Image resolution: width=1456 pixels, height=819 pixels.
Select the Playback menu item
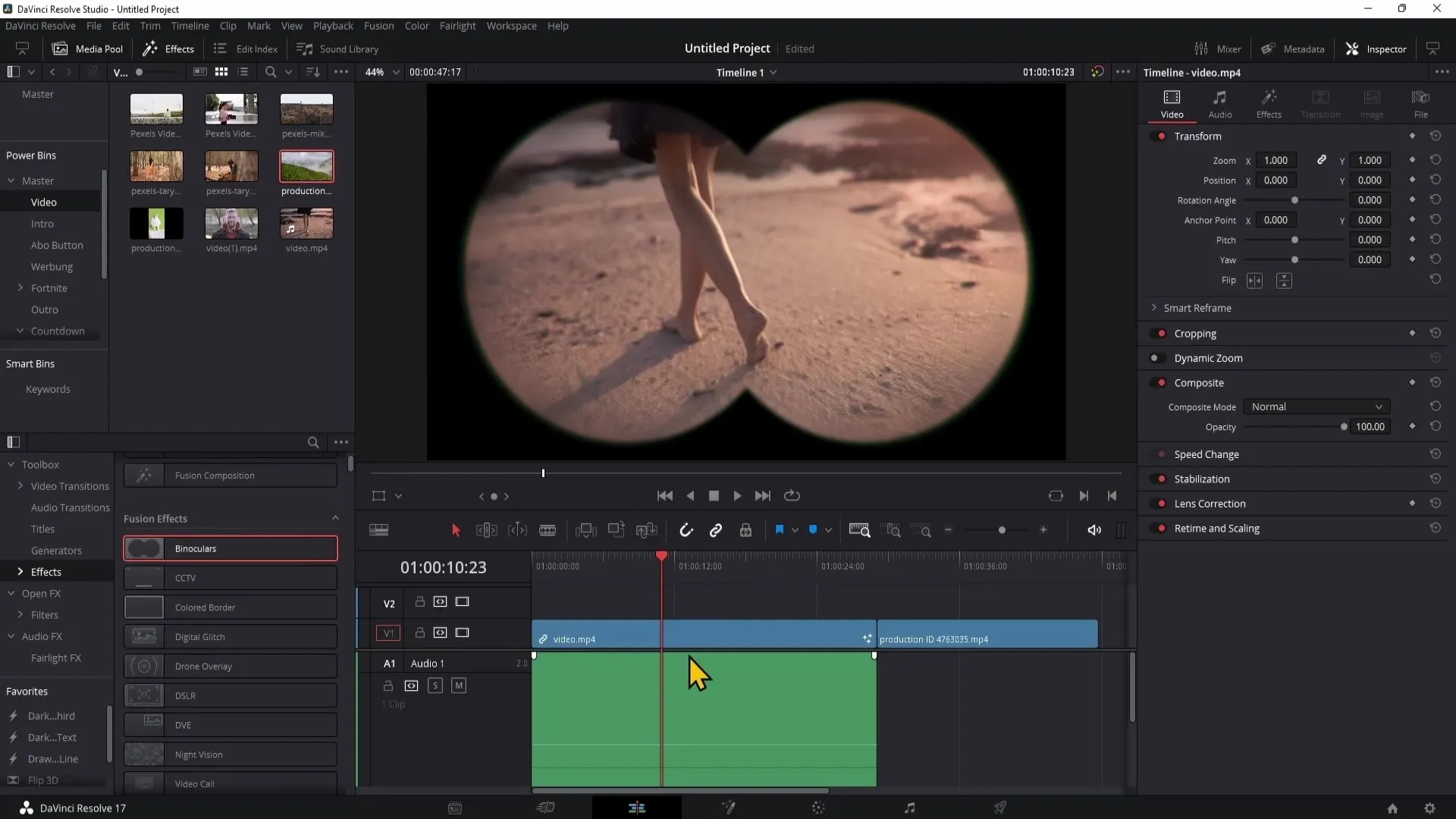[332, 25]
